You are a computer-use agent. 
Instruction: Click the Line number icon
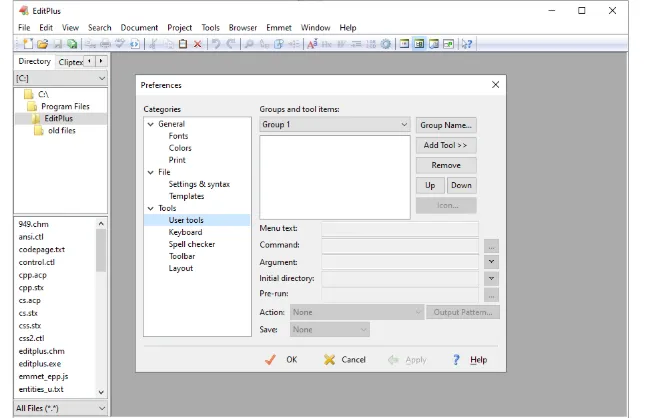[371, 44]
